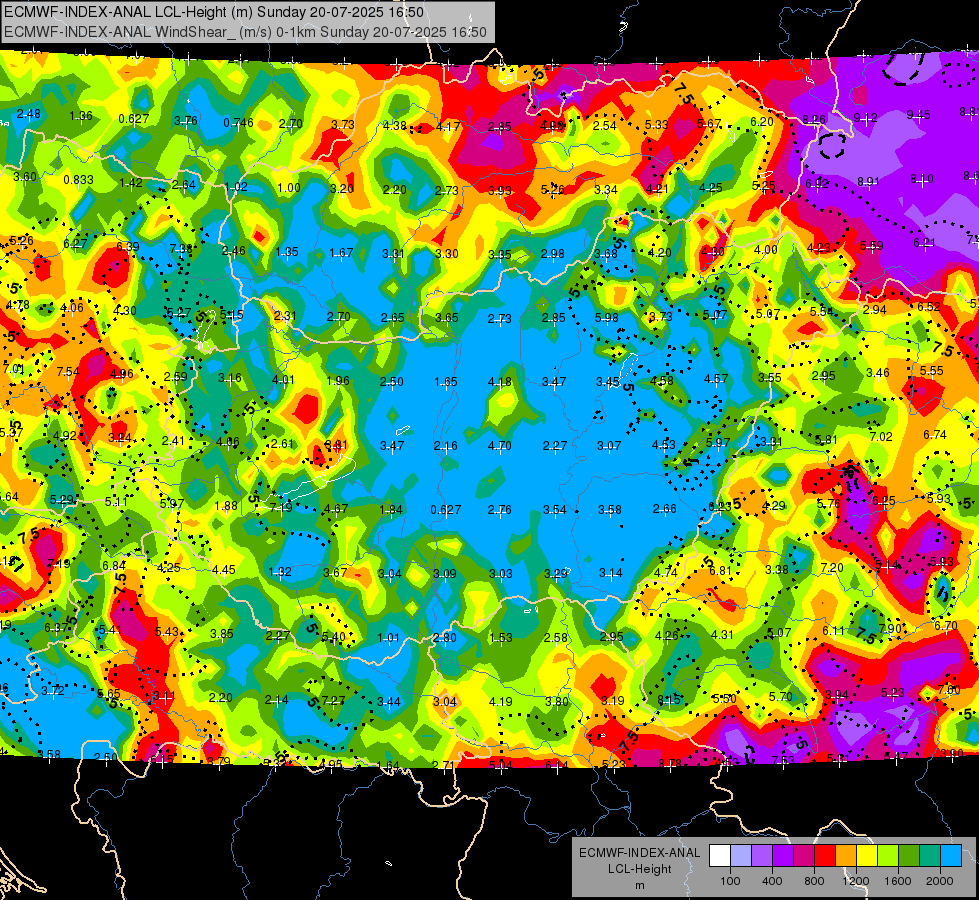Click the legend caption ECMWF-INDEX-ANAL
This screenshot has width=979, height=900.
[639, 853]
